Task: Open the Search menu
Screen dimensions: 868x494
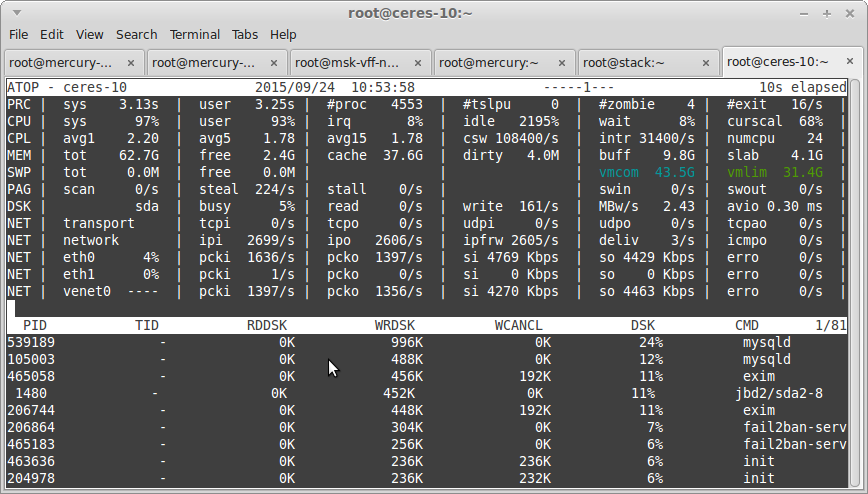Action: pos(136,34)
